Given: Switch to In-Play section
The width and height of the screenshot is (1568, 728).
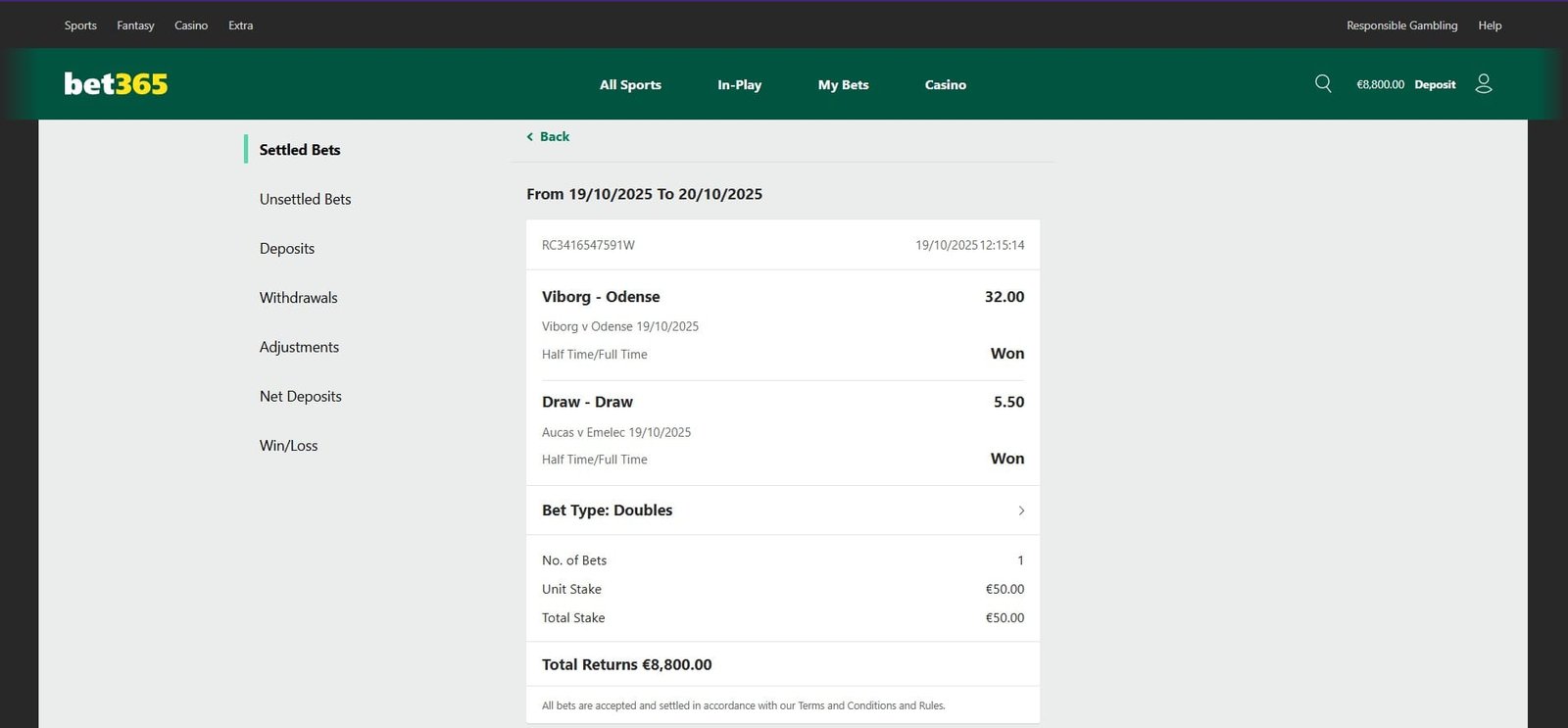Looking at the screenshot, I should [739, 85].
